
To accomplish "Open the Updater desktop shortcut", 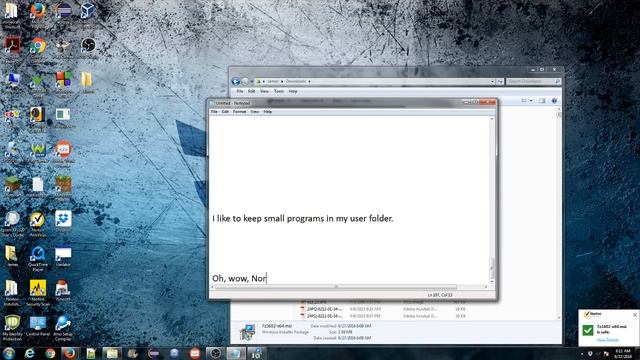I will (x=63, y=254).
